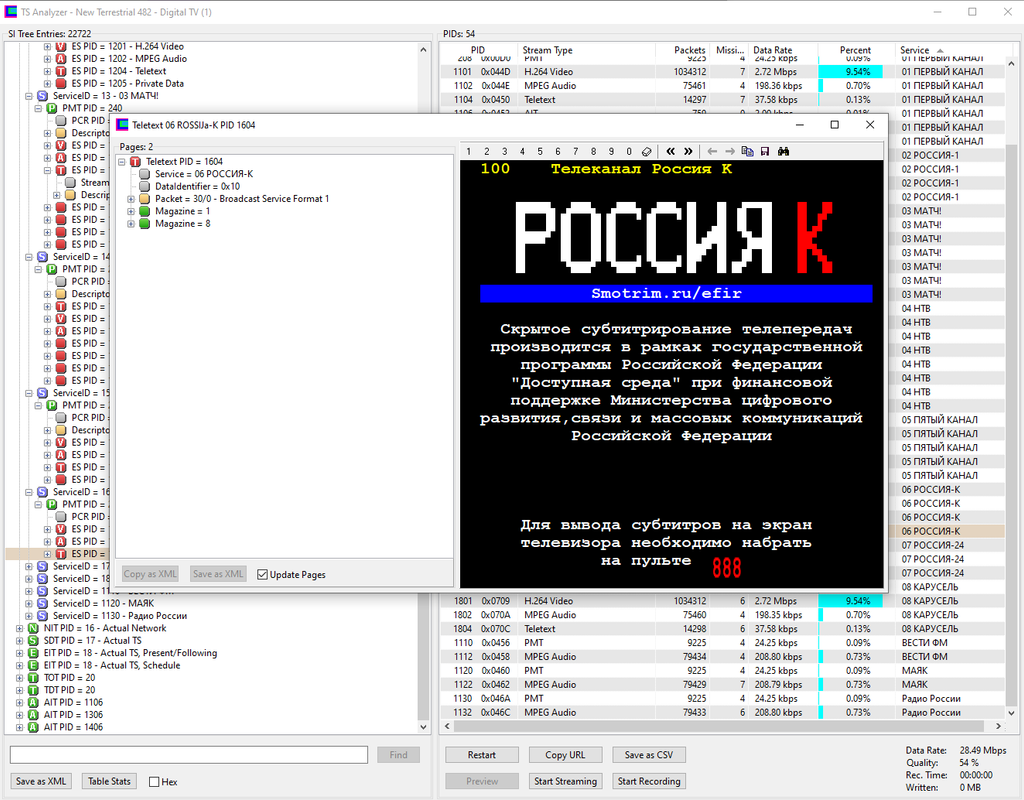Viewport: 1024px width, 800px height.
Task: Click the back arrow in teletext toolbar
Action: point(712,152)
